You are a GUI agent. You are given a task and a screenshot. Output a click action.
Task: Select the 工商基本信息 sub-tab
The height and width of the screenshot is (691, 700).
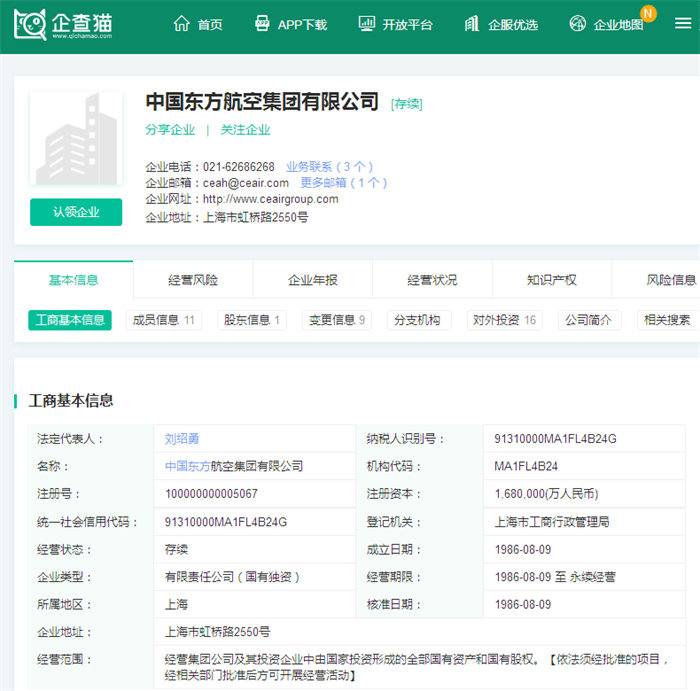(70, 320)
